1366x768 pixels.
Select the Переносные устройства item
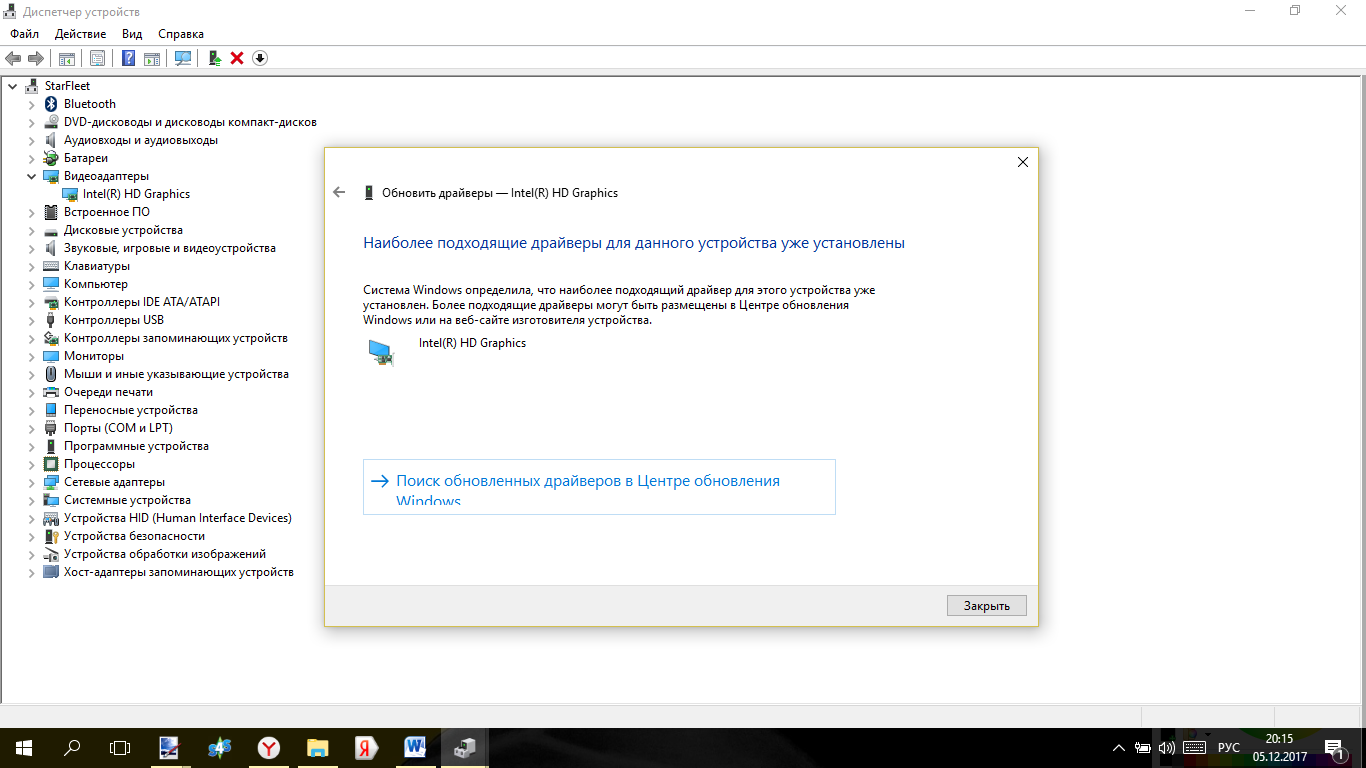tap(130, 410)
